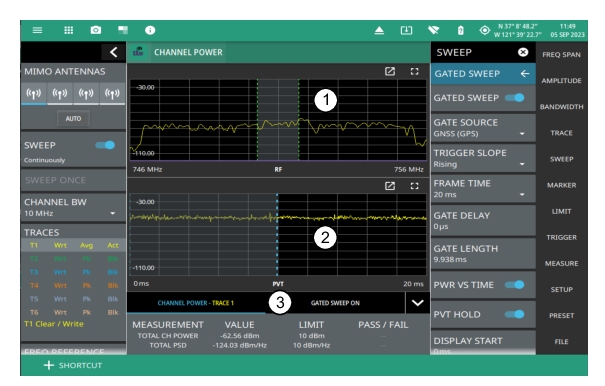Open the apps grid icon
This screenshot has height=386, width=605.
coord(69,30)
